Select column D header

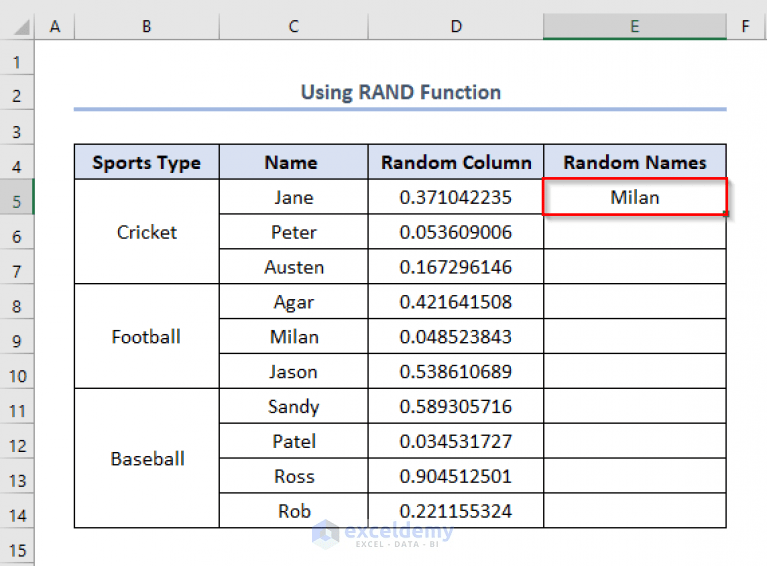[x=456, y=26]
